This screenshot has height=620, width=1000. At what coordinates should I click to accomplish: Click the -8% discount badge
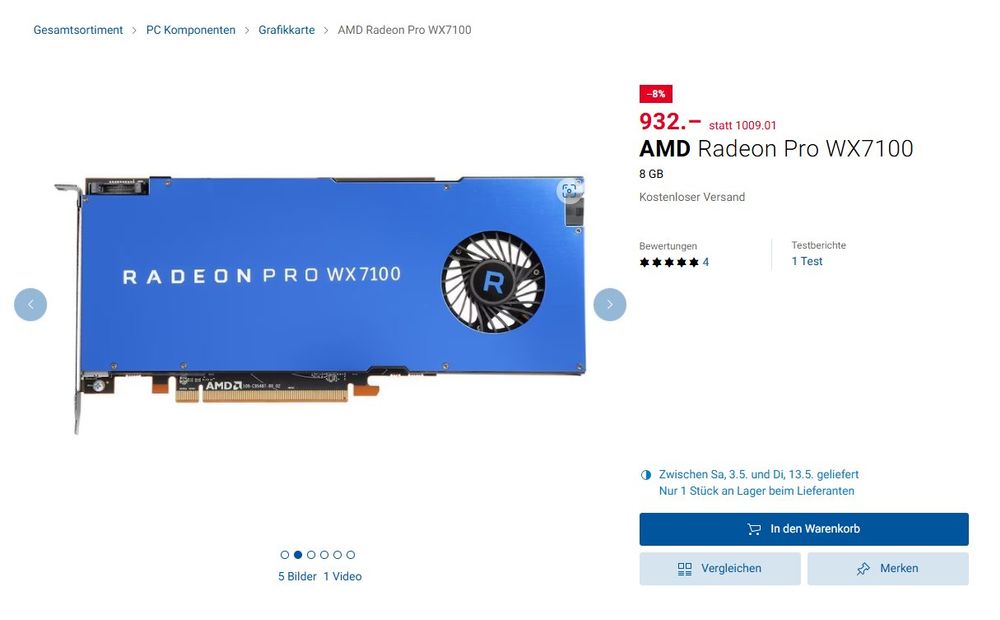tap(656, 94)
